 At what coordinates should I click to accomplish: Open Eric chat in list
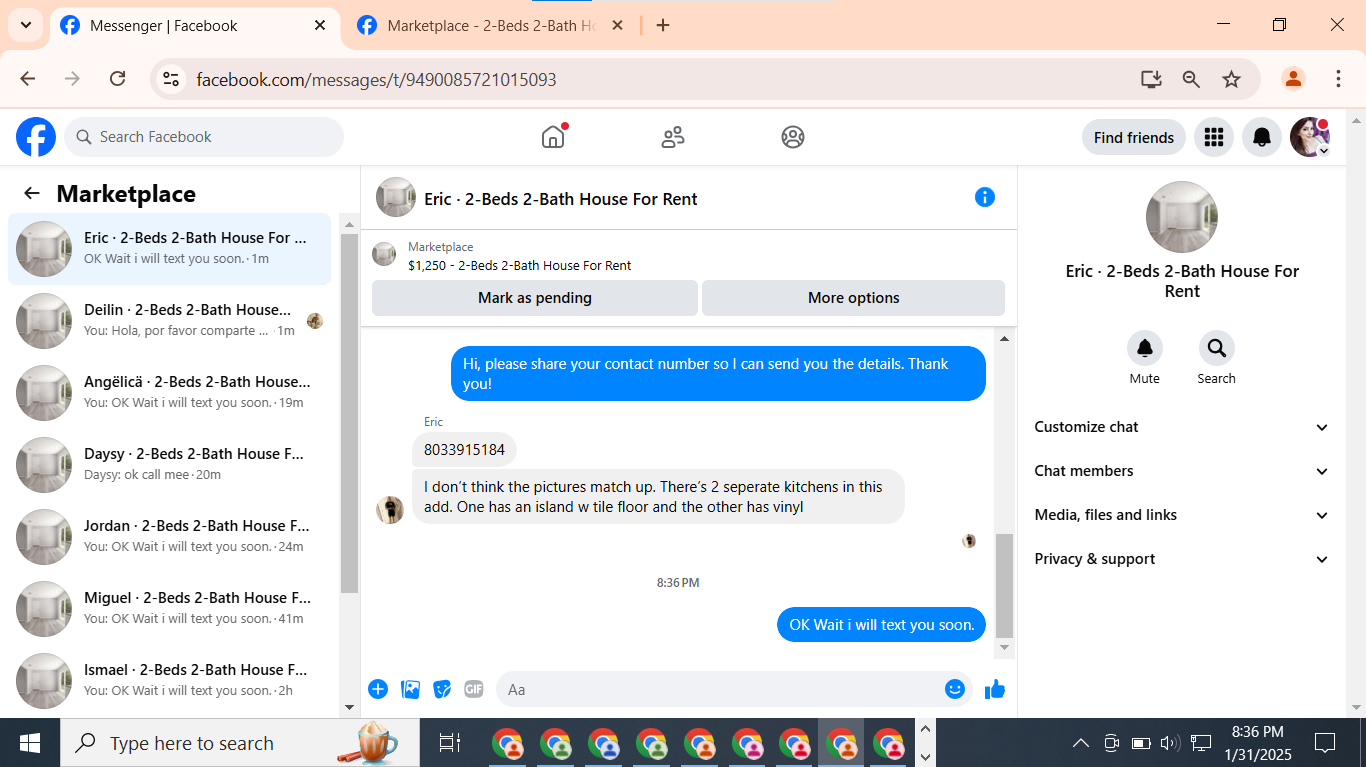(x=170, y=249)
